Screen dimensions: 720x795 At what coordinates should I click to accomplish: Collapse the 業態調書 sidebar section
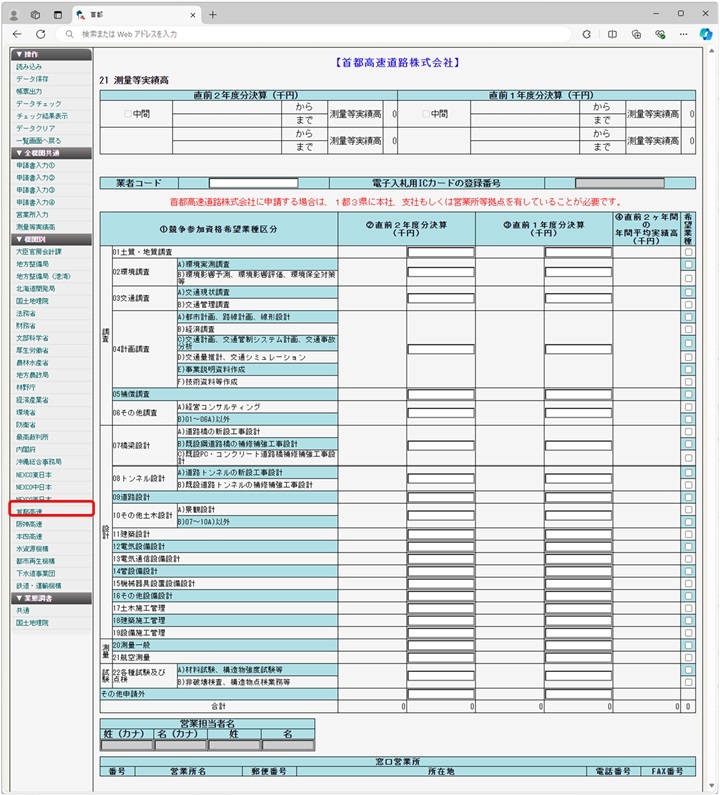(51, 598)
